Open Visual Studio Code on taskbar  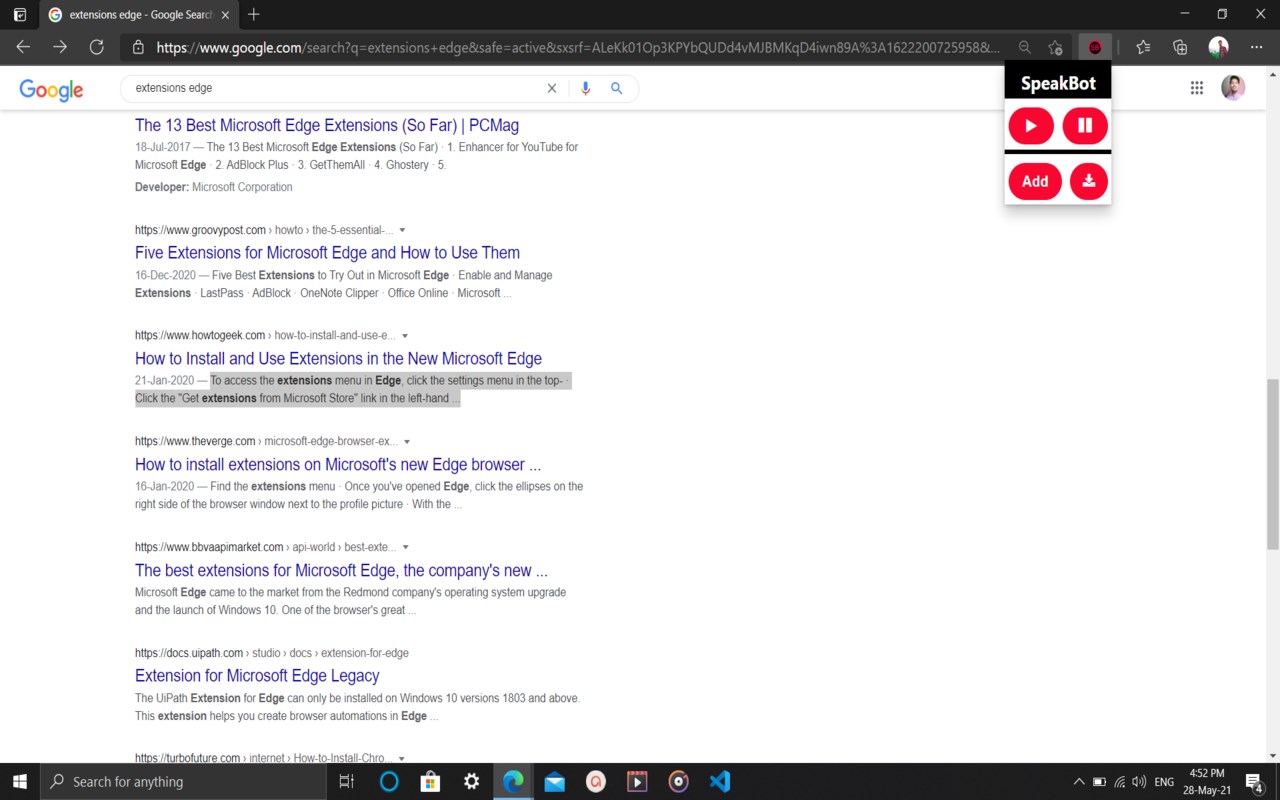[x=720, y=781]
